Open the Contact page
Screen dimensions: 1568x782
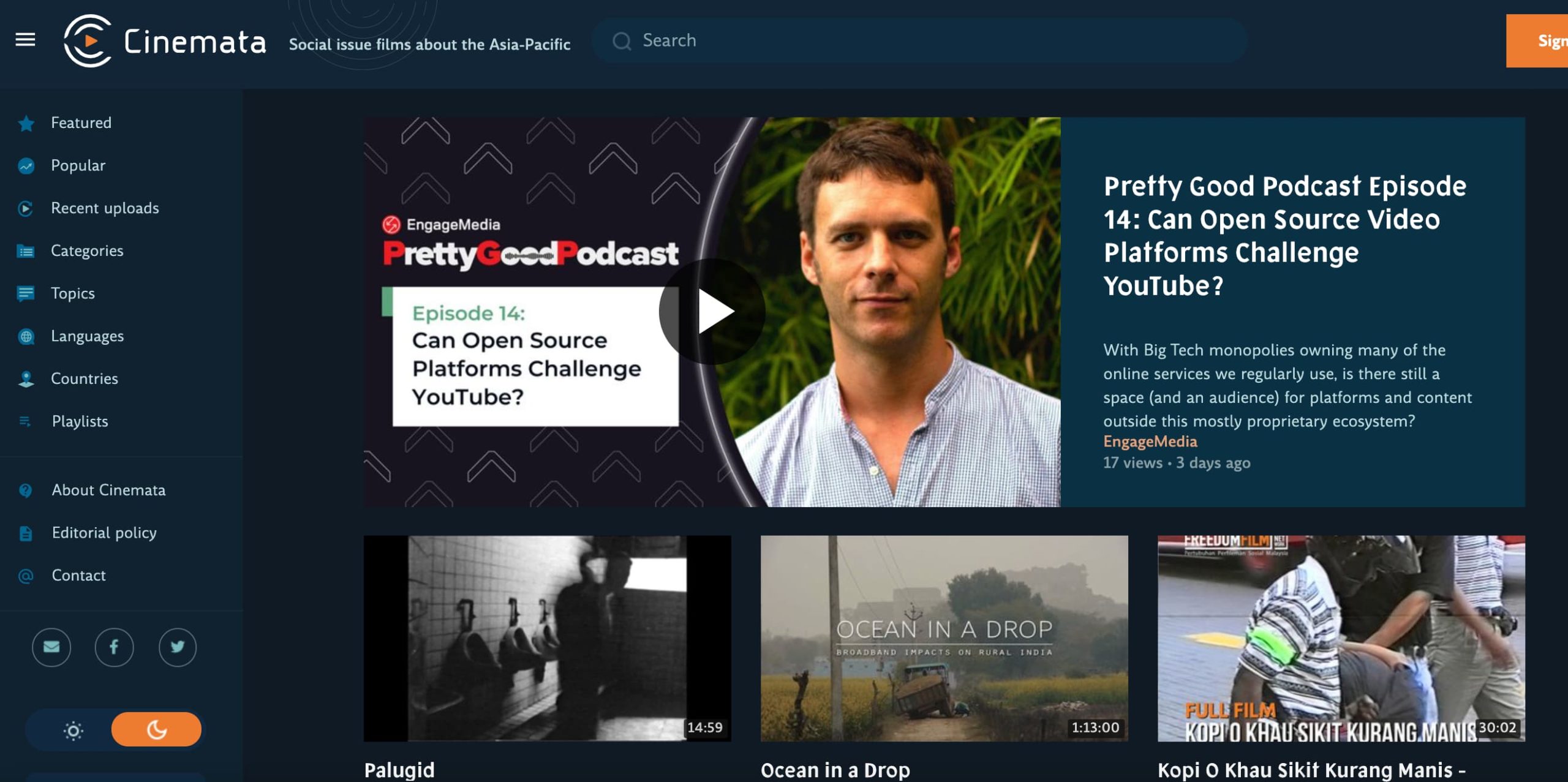click(78, 575)
